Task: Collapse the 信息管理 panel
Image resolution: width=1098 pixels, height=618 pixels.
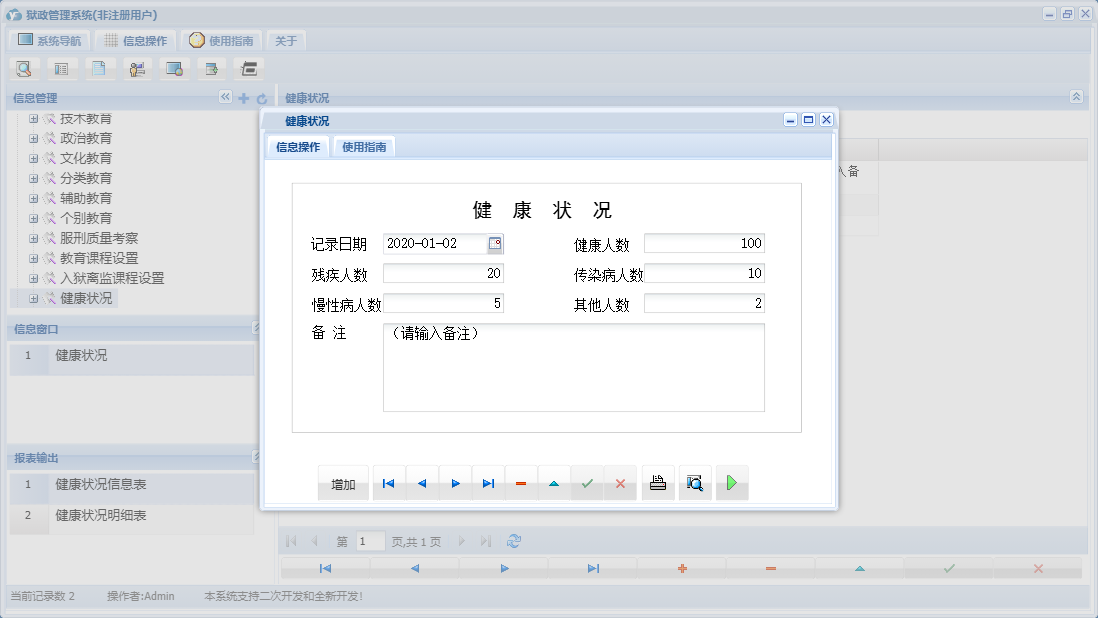Action: point(224,97)
